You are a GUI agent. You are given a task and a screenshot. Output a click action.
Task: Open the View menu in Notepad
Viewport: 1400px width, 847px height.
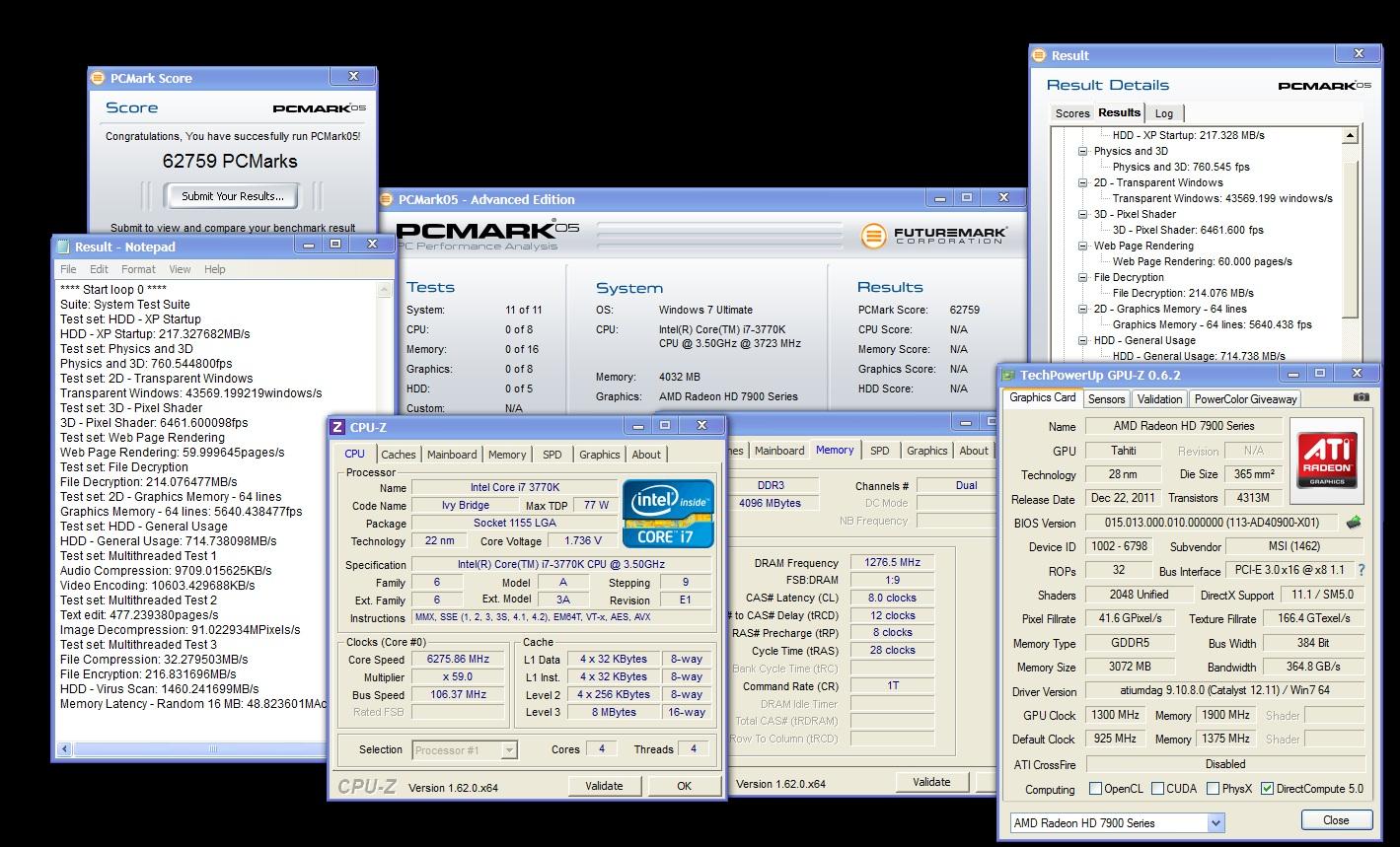click(x=180, y=269)
